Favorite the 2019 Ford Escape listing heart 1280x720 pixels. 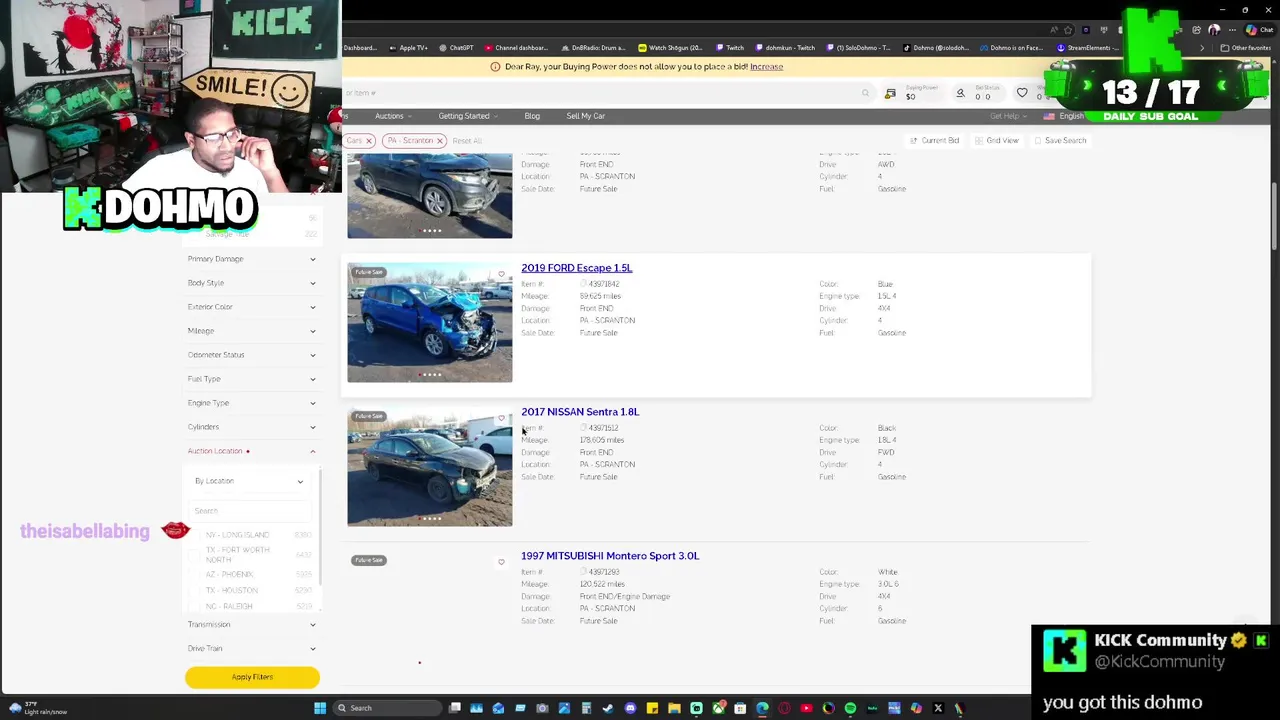point(501,274)
